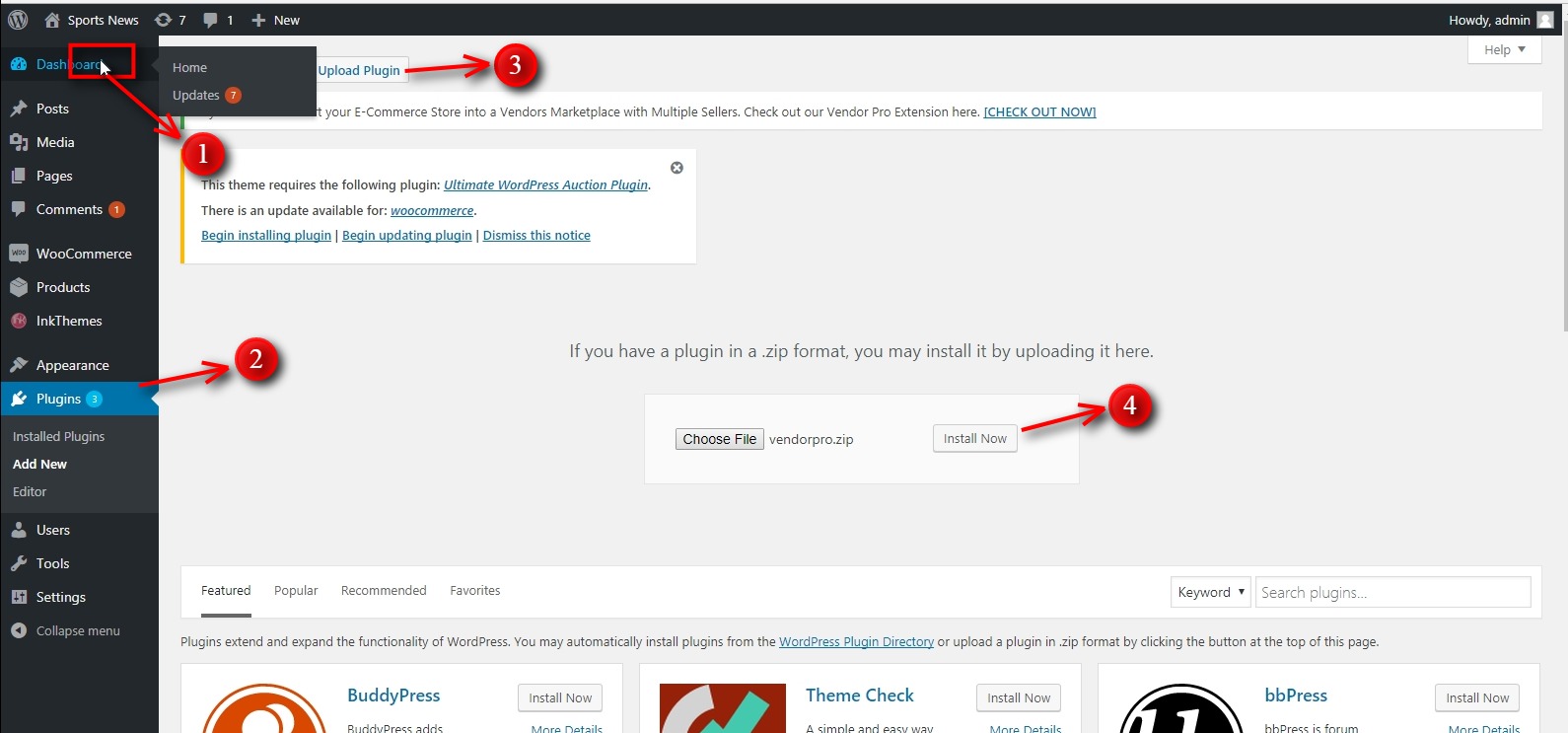Open BuddyPress More Details link
The height and width of the screenshot is (733, 1568).
pos(567,729)
